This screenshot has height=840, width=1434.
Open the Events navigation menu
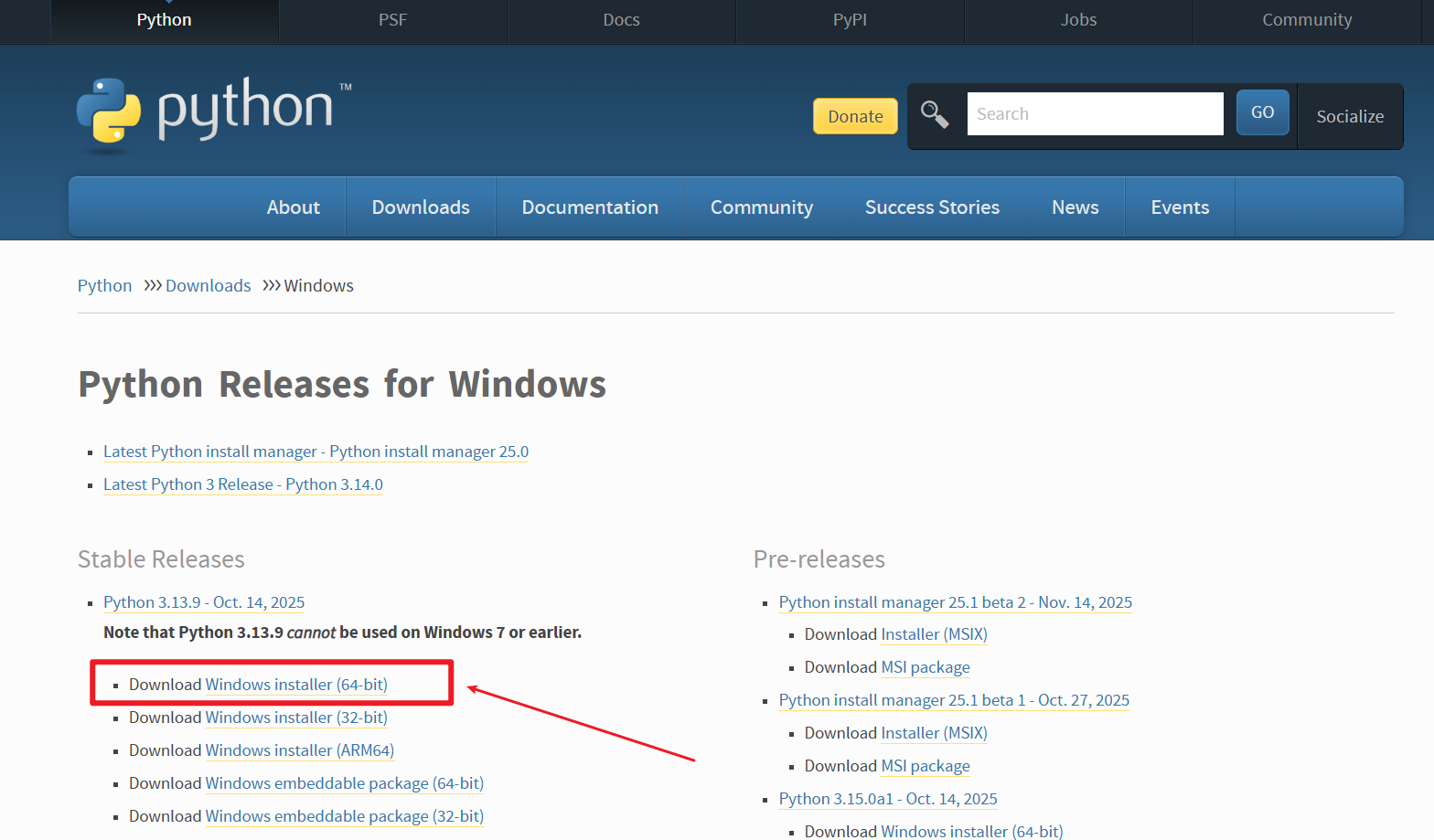(x=1180, y=207)
